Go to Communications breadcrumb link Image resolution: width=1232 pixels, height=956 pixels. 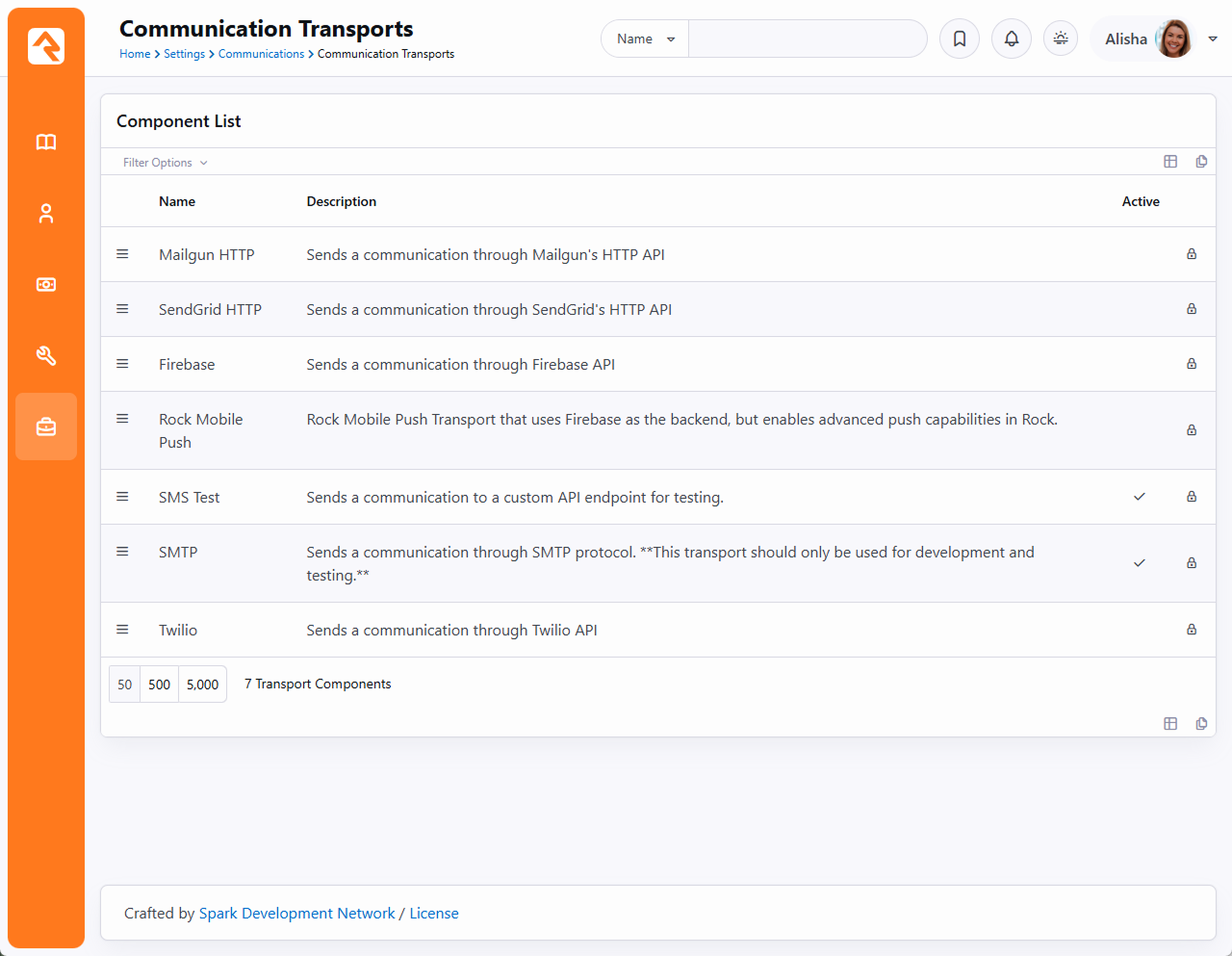pos(261,54)
